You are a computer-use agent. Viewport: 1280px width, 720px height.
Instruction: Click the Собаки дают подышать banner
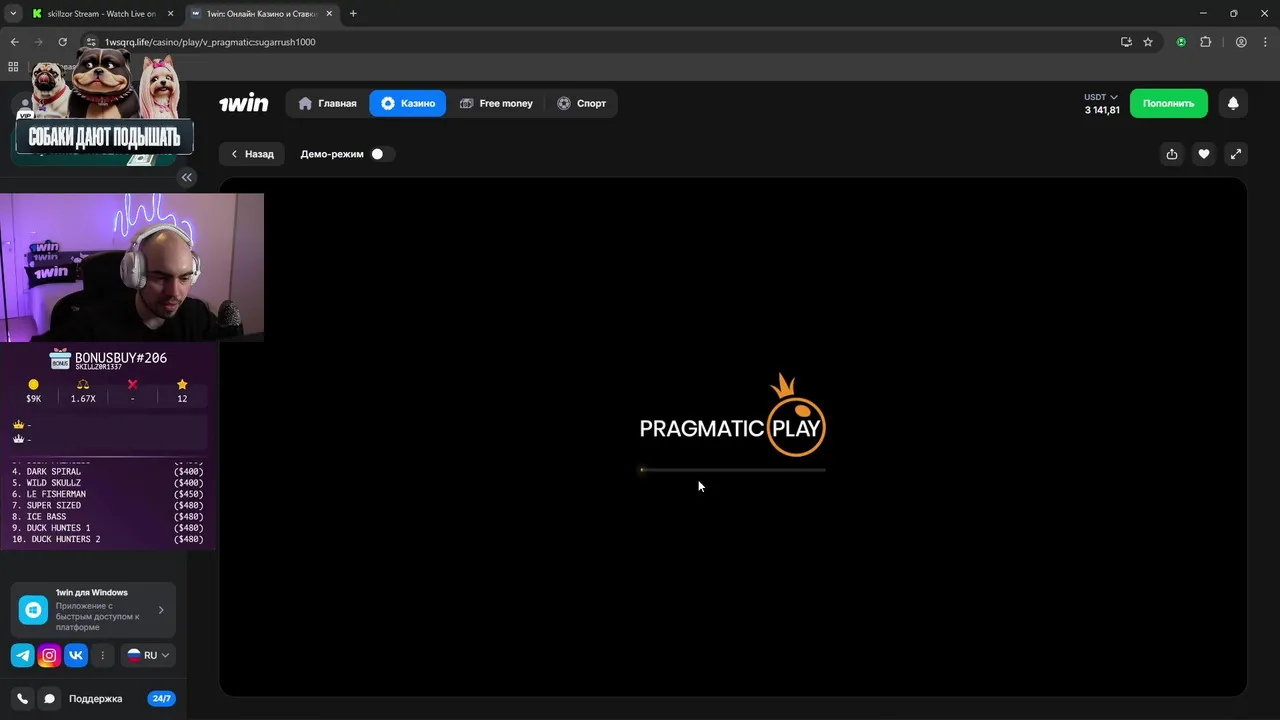point(104,137)
